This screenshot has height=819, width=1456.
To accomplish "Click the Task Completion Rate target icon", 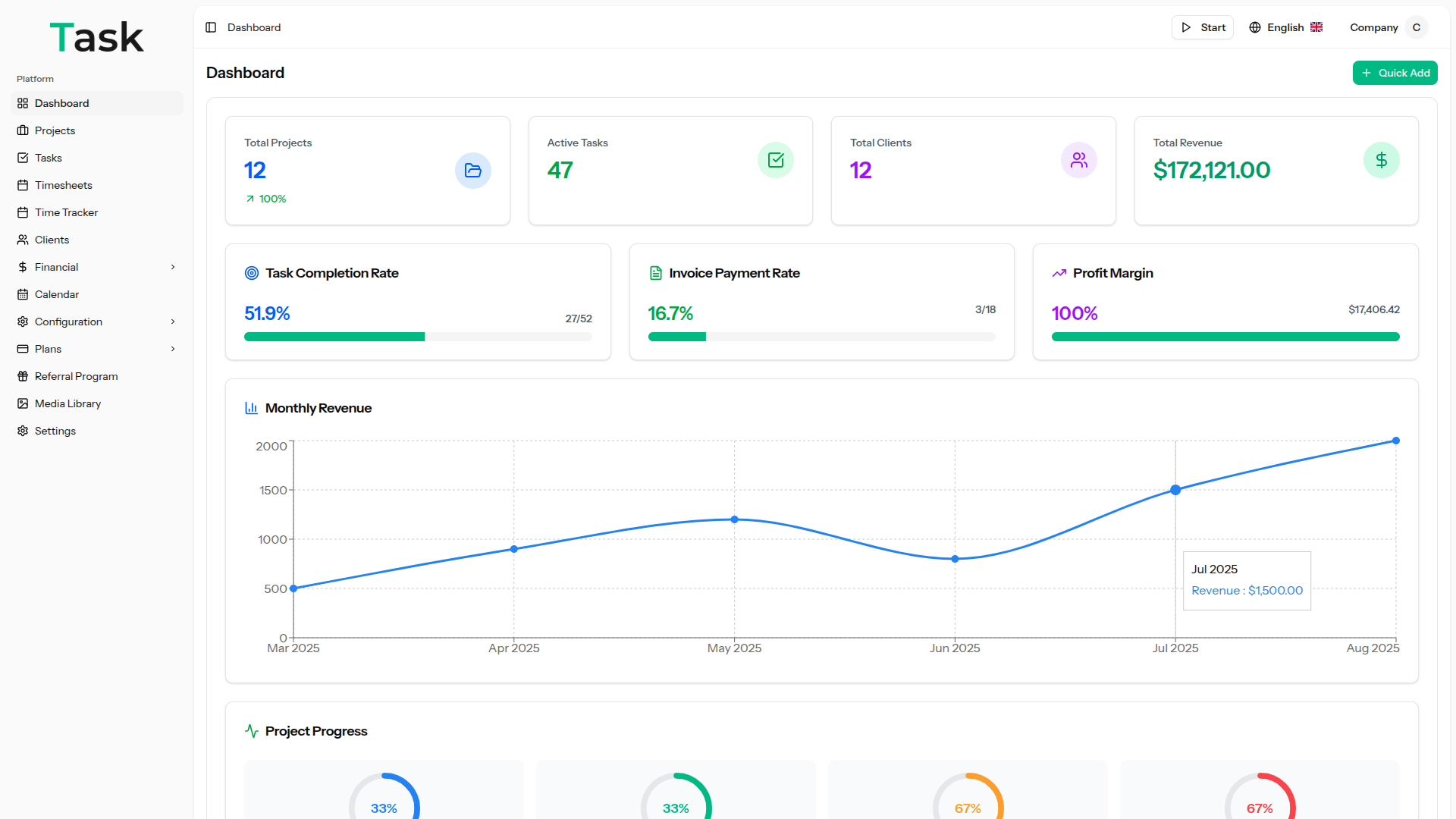I will (252, 273).
